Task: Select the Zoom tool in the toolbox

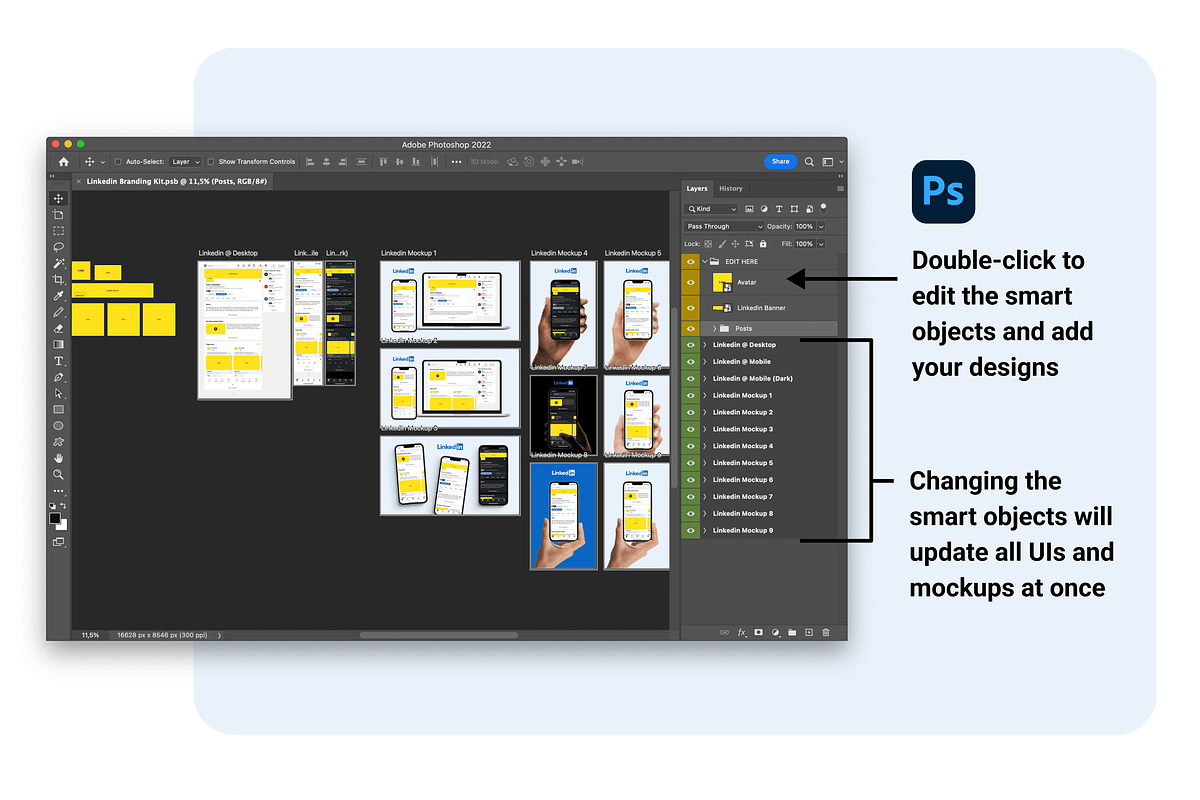Action: pos(59,474)
